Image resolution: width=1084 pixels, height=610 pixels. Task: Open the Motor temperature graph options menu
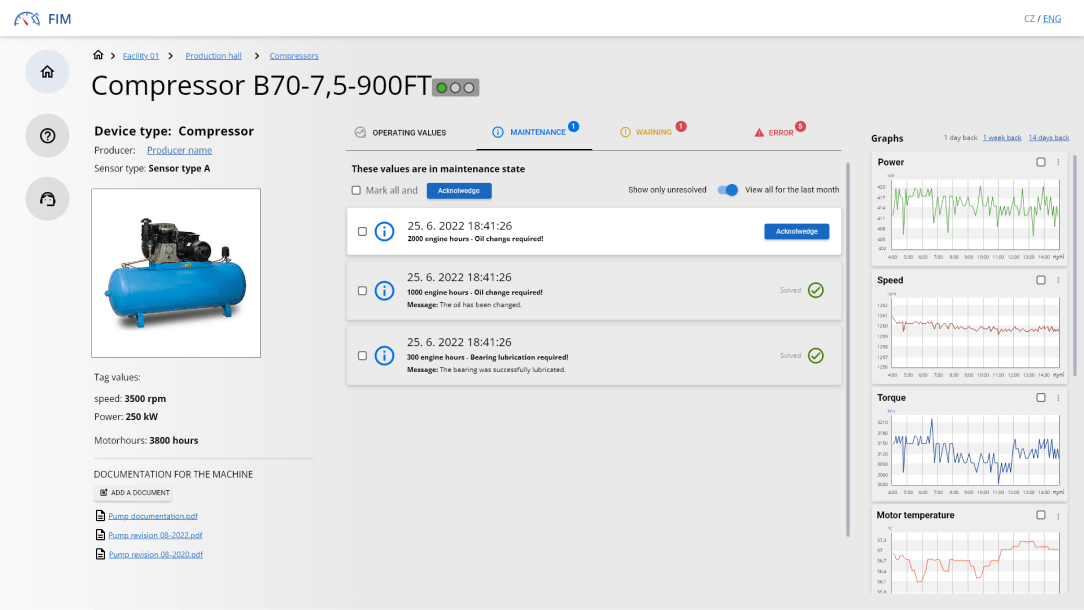[x=1058, y=515]
